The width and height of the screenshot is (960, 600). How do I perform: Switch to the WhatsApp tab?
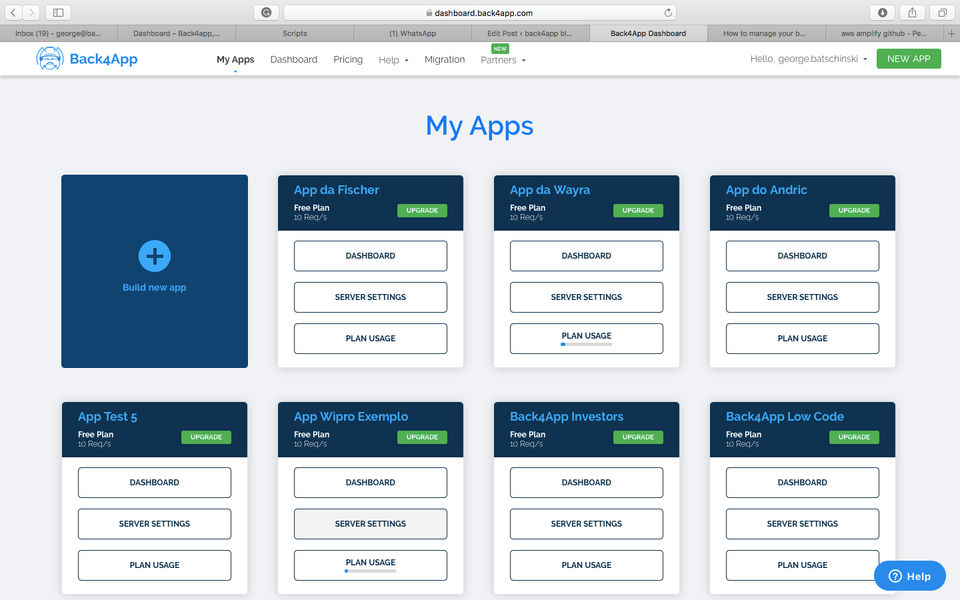pyautogui.click(x=413, y=34)
